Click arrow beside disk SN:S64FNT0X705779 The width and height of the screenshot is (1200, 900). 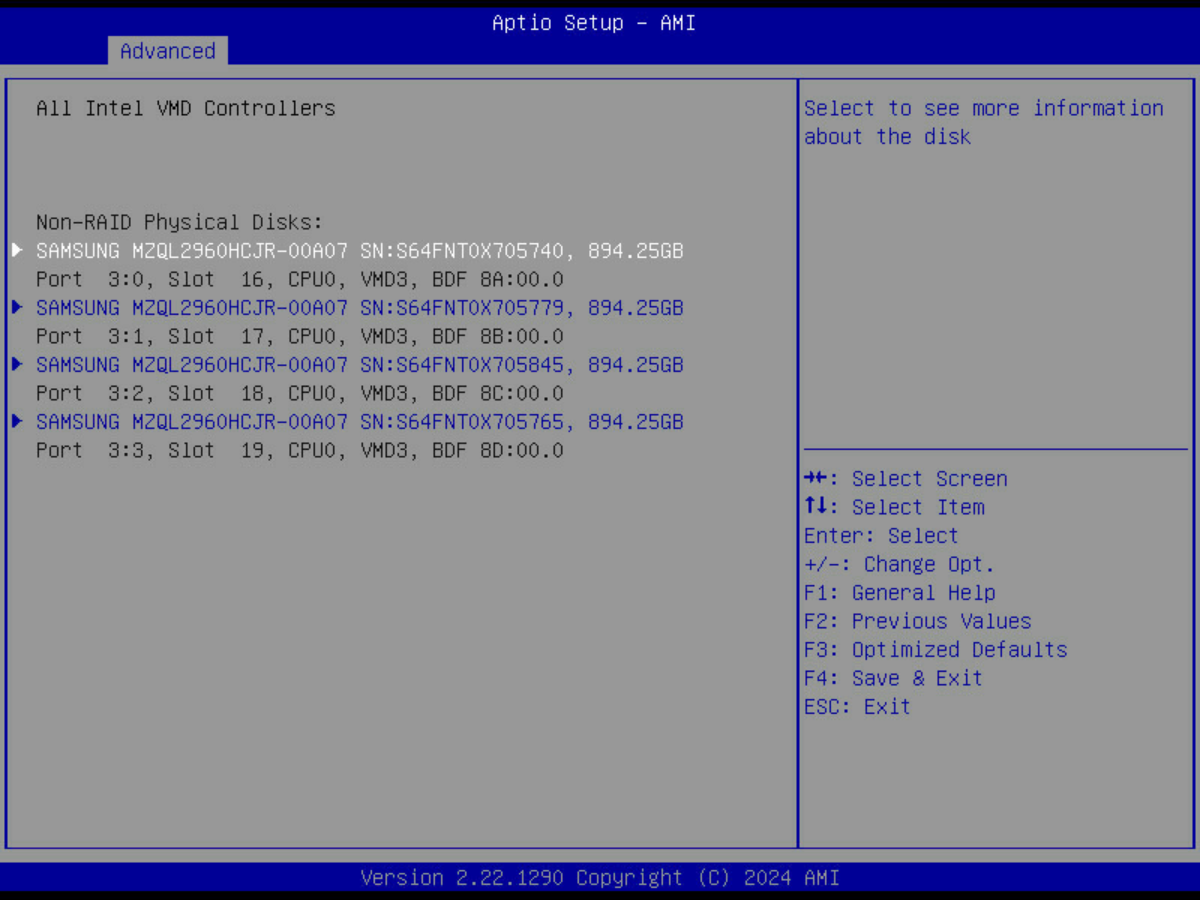point(17,307)
